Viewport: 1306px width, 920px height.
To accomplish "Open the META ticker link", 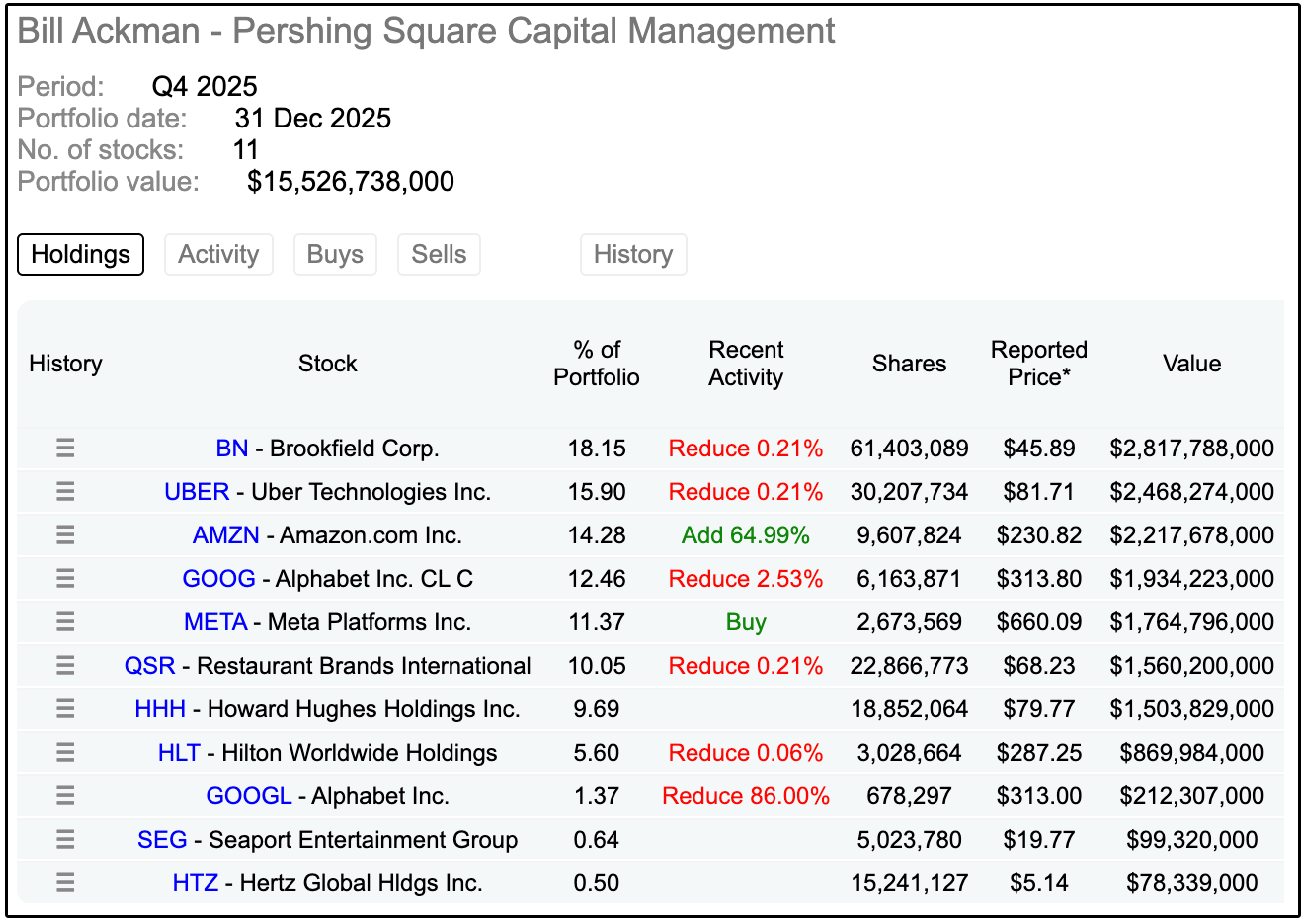I will (x=216, y=622).
